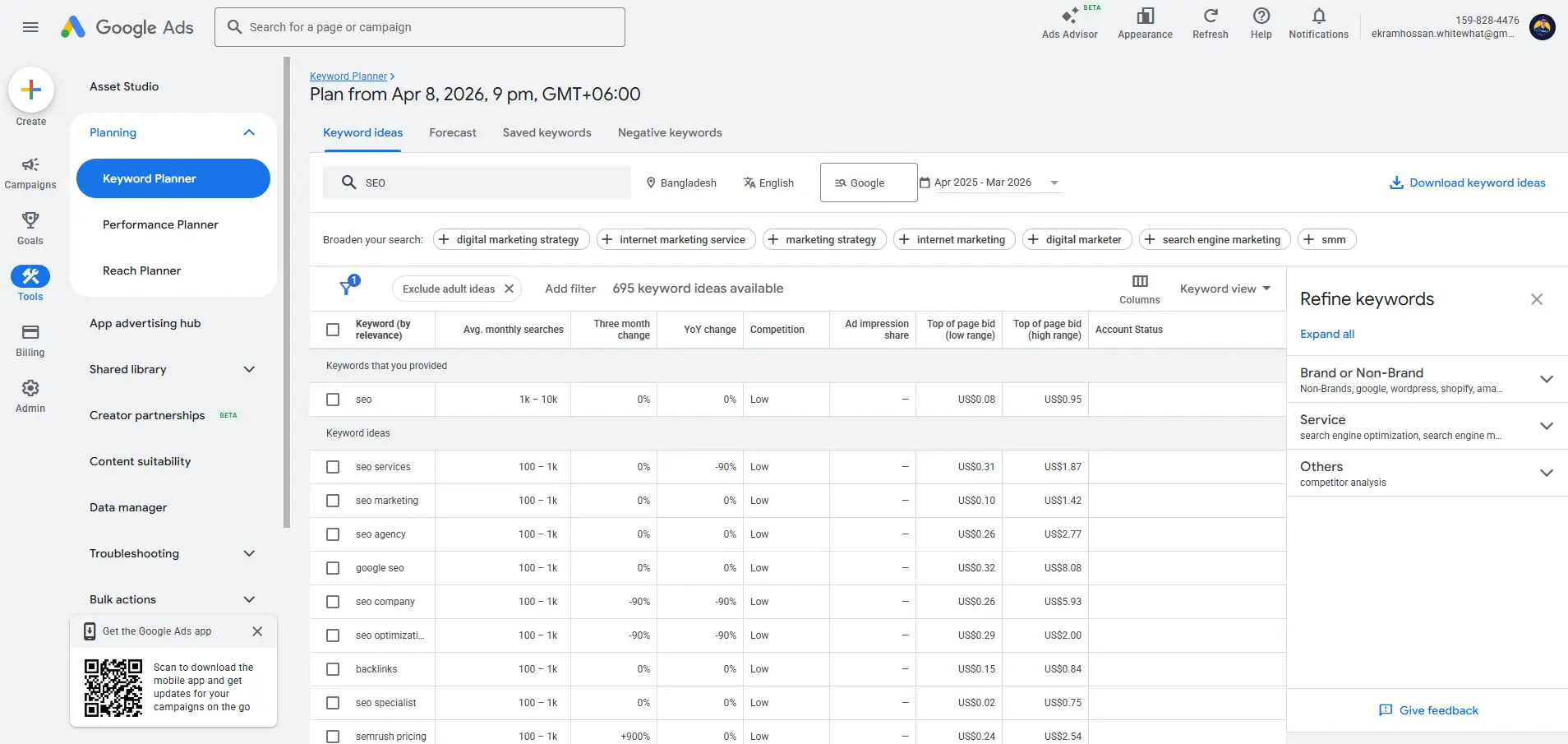Open the Create plus button
The width and height of the screenshot is (1568, 744).
pos(31,90)
